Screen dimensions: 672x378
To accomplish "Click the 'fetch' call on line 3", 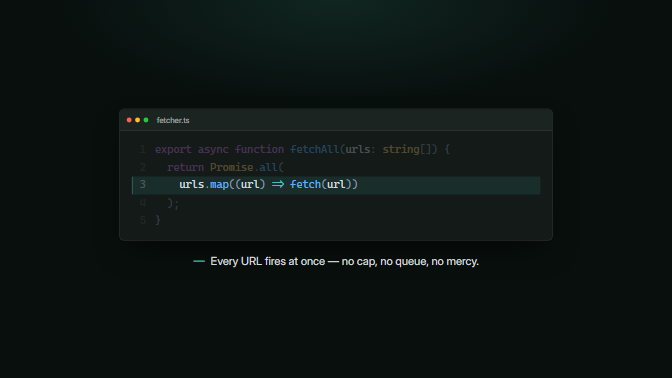I will [x=306, y=185].
